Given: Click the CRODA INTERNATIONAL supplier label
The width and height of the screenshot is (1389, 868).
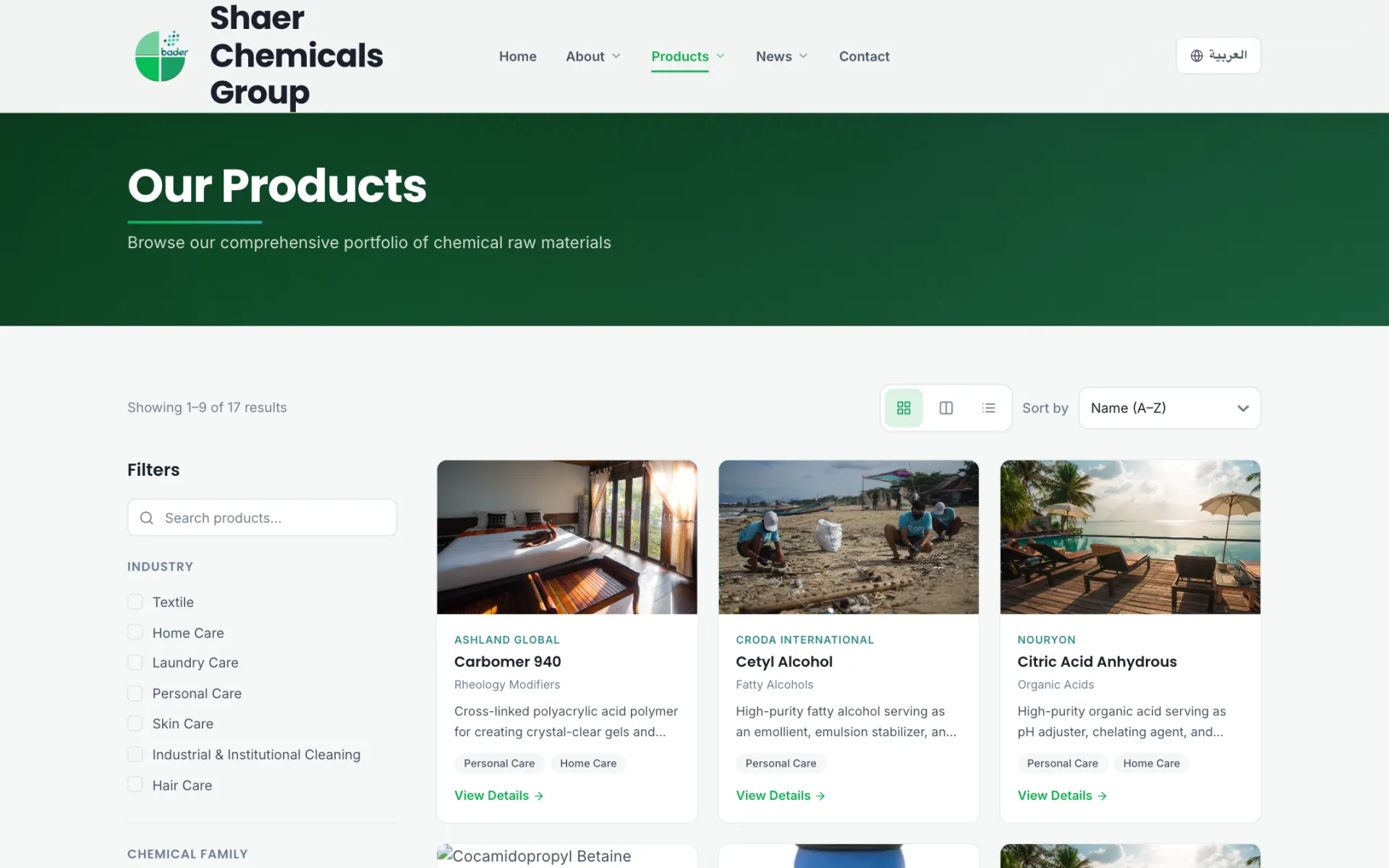Looking at the screenshot, I should (804, 640).
